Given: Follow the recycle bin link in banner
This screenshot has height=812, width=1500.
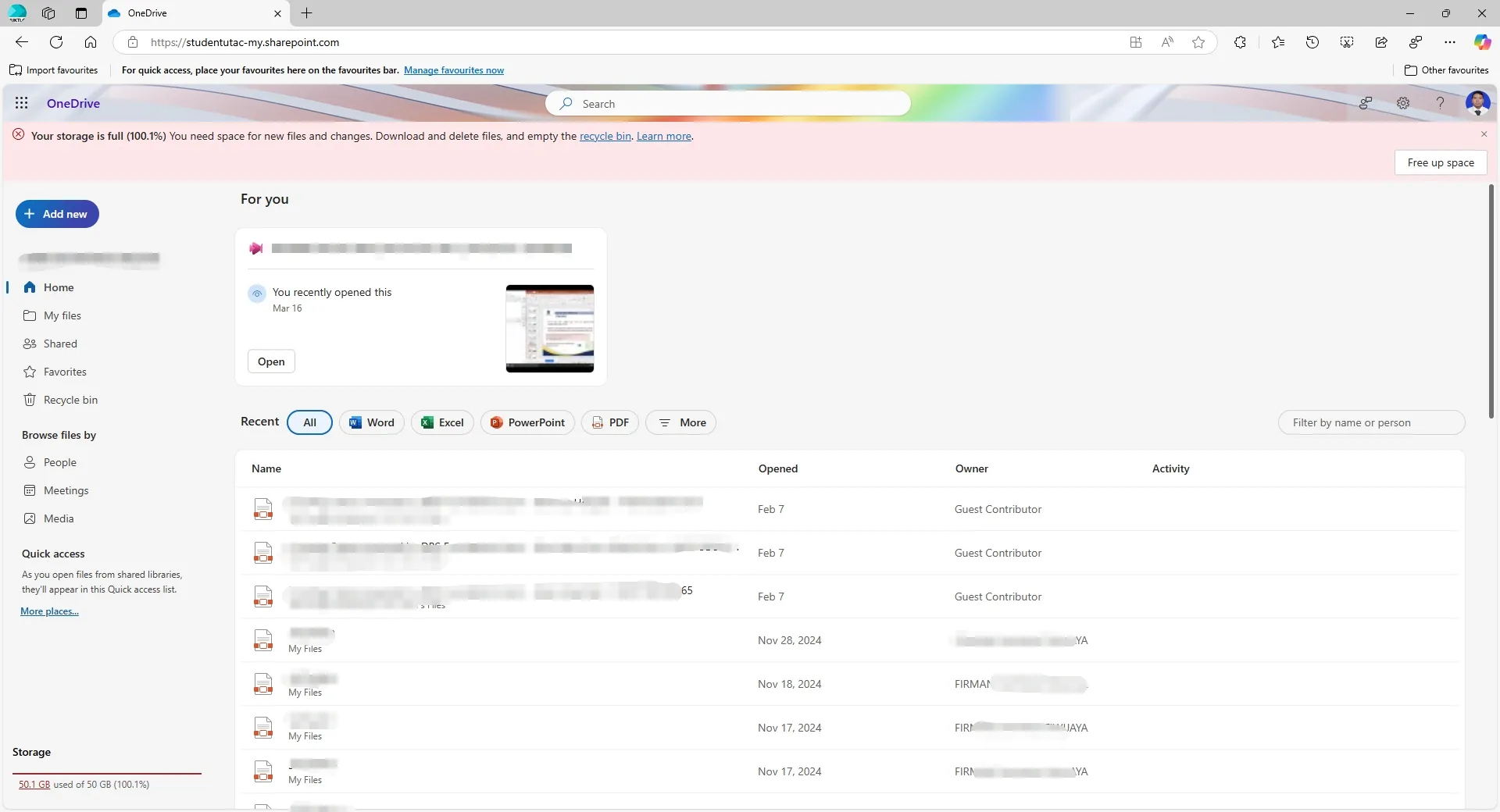Looking at the screenshot, I should pos(605,136).
